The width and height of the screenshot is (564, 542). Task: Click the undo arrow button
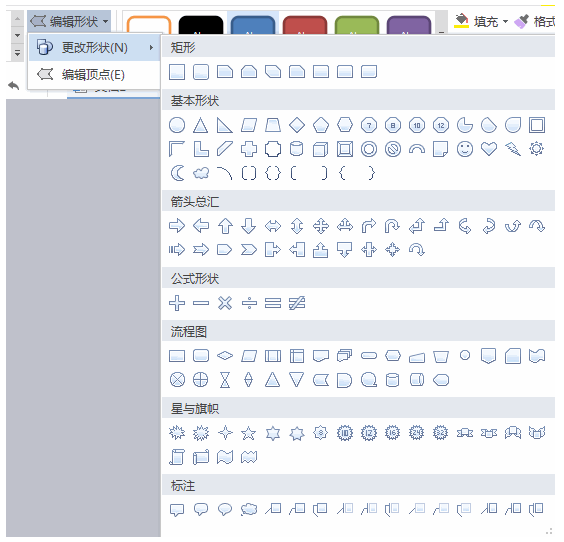click(14, 86)
